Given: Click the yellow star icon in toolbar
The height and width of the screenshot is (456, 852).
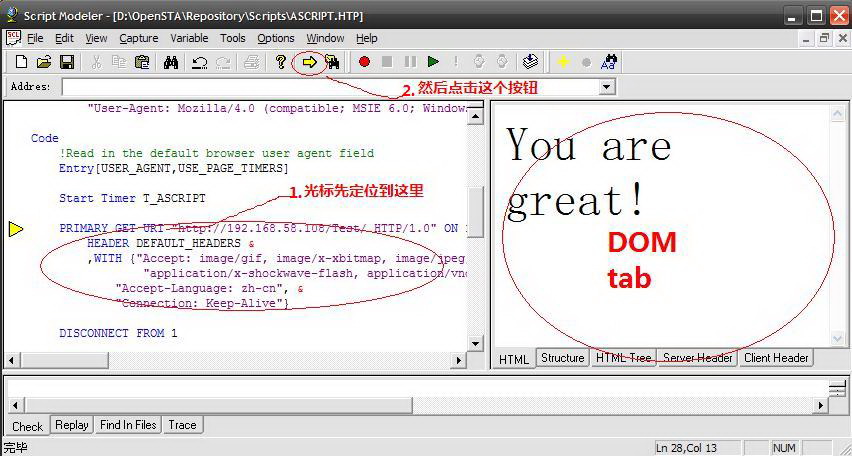Looking at the screenshot, I should coord(563,62).
